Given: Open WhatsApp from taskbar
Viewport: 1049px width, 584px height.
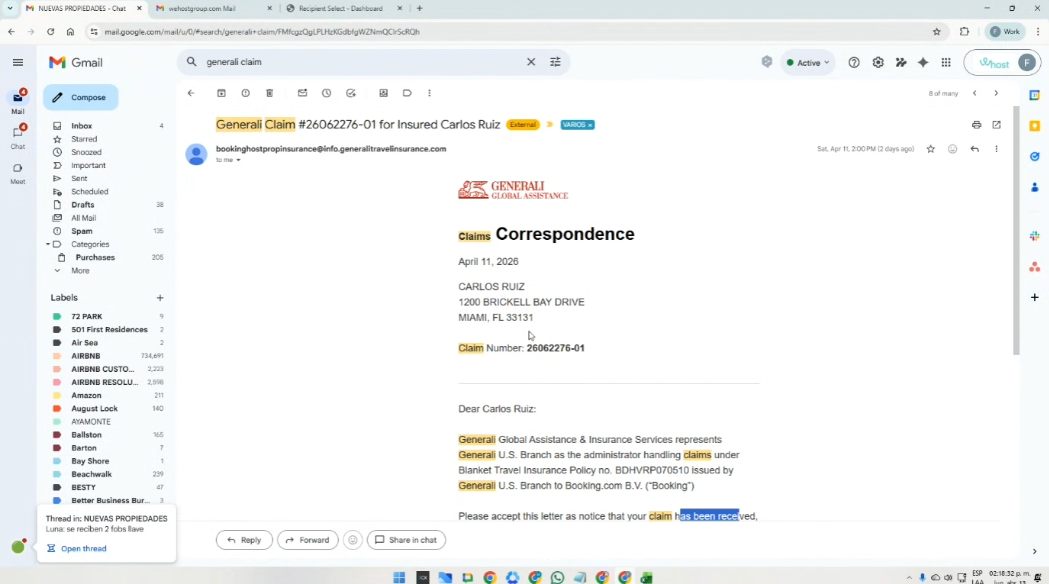Looking at the screenshot, I should [x=557, y=577].
